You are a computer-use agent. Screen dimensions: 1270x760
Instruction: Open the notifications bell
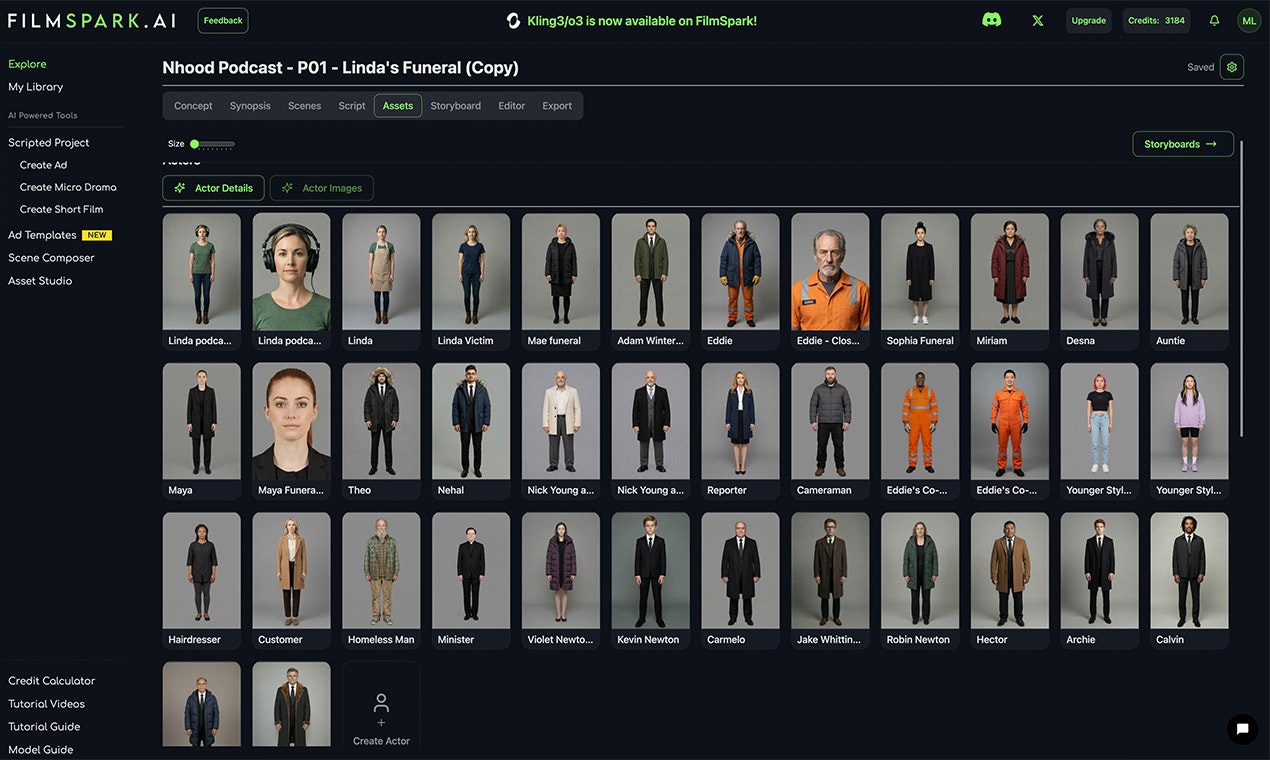pos(1213,19)
